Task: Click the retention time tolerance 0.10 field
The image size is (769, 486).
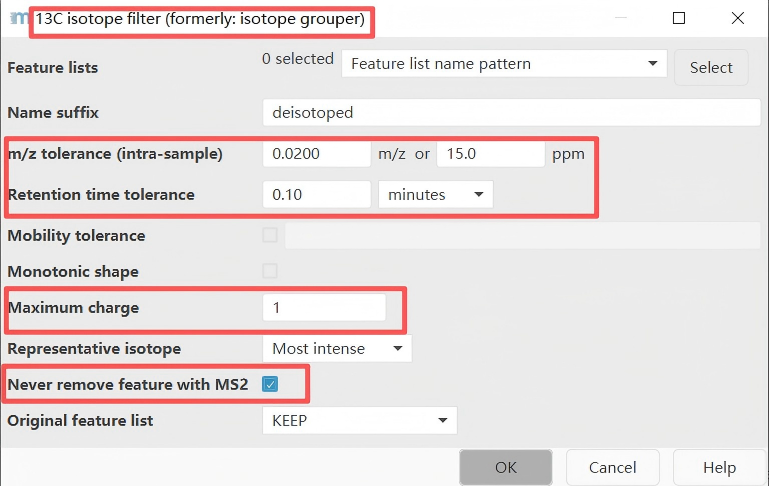Action: point(317,194)
